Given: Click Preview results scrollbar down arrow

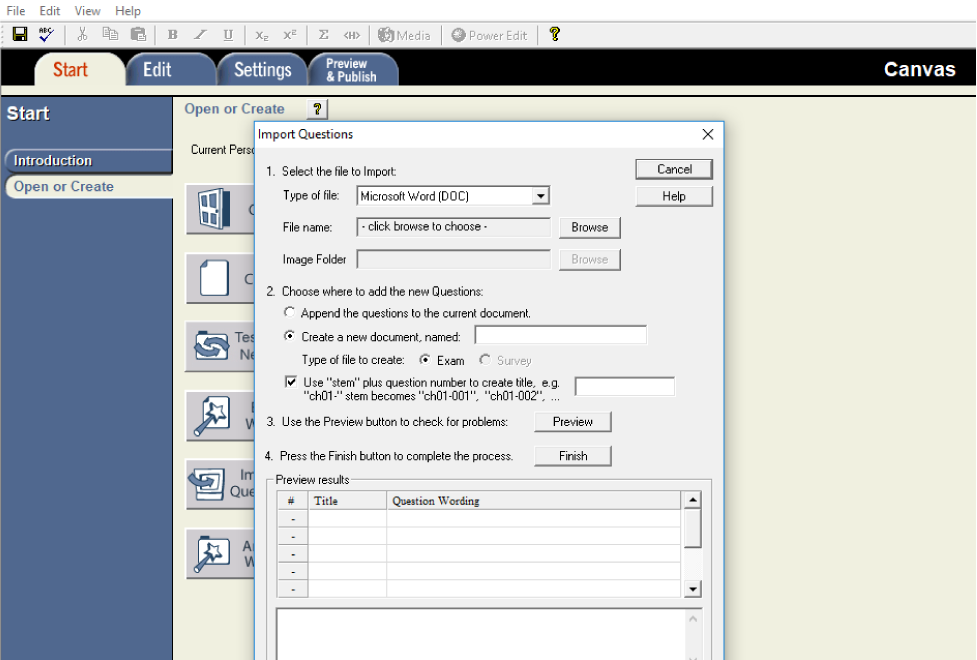Looking at the screenshot, I should click(x=692, y=589).
